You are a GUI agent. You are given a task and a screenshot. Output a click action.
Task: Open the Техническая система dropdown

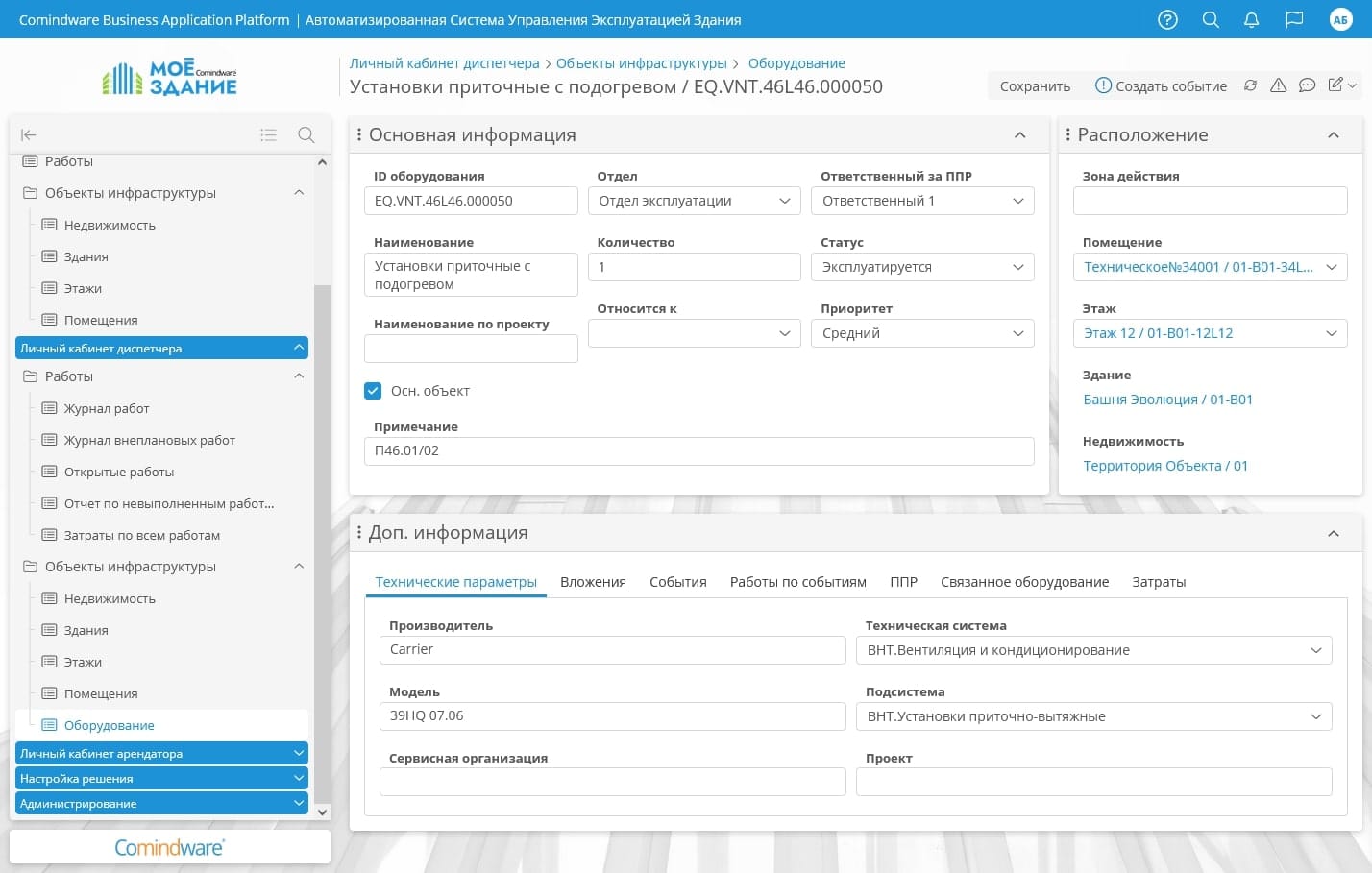pyautogui.click(x=1094, y=650)
